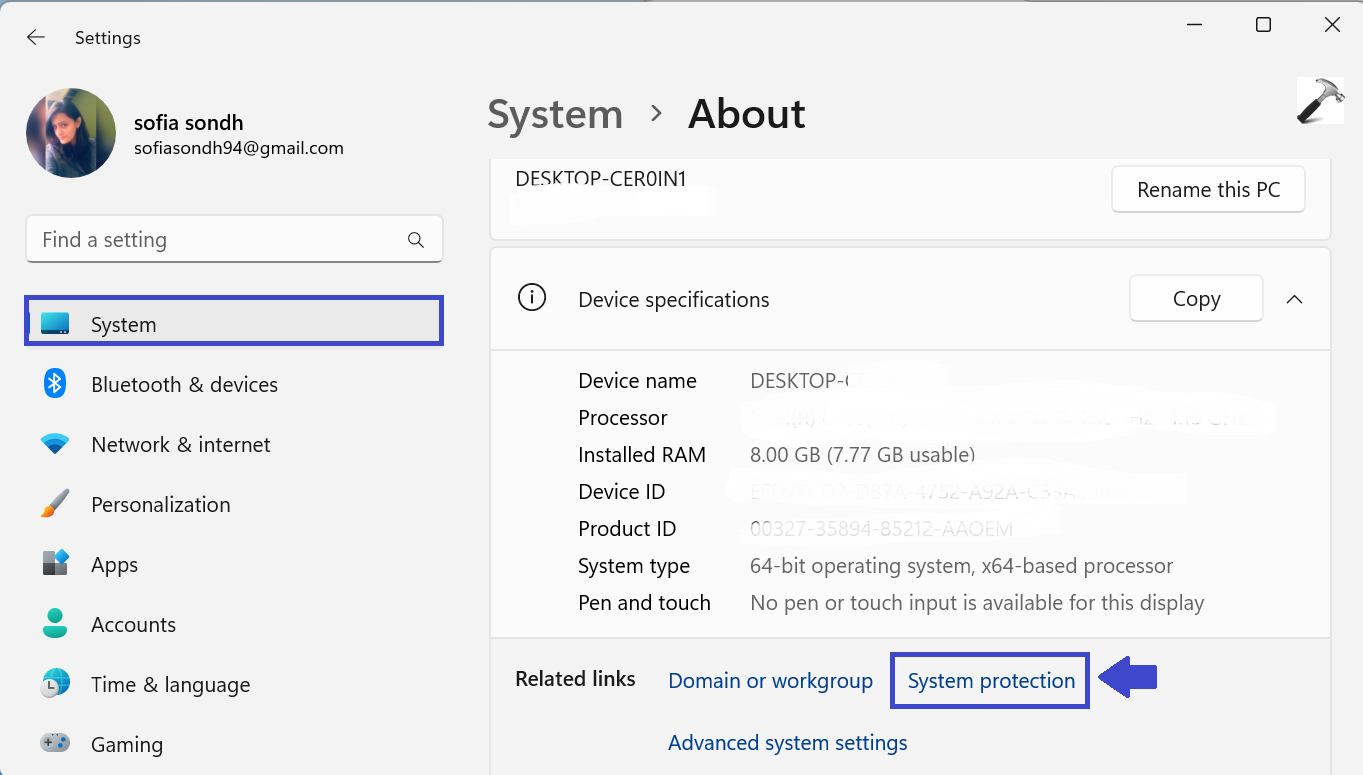Click the Gaming controller icon
This screenshot has width=1363, height=775.
(55, 744)
